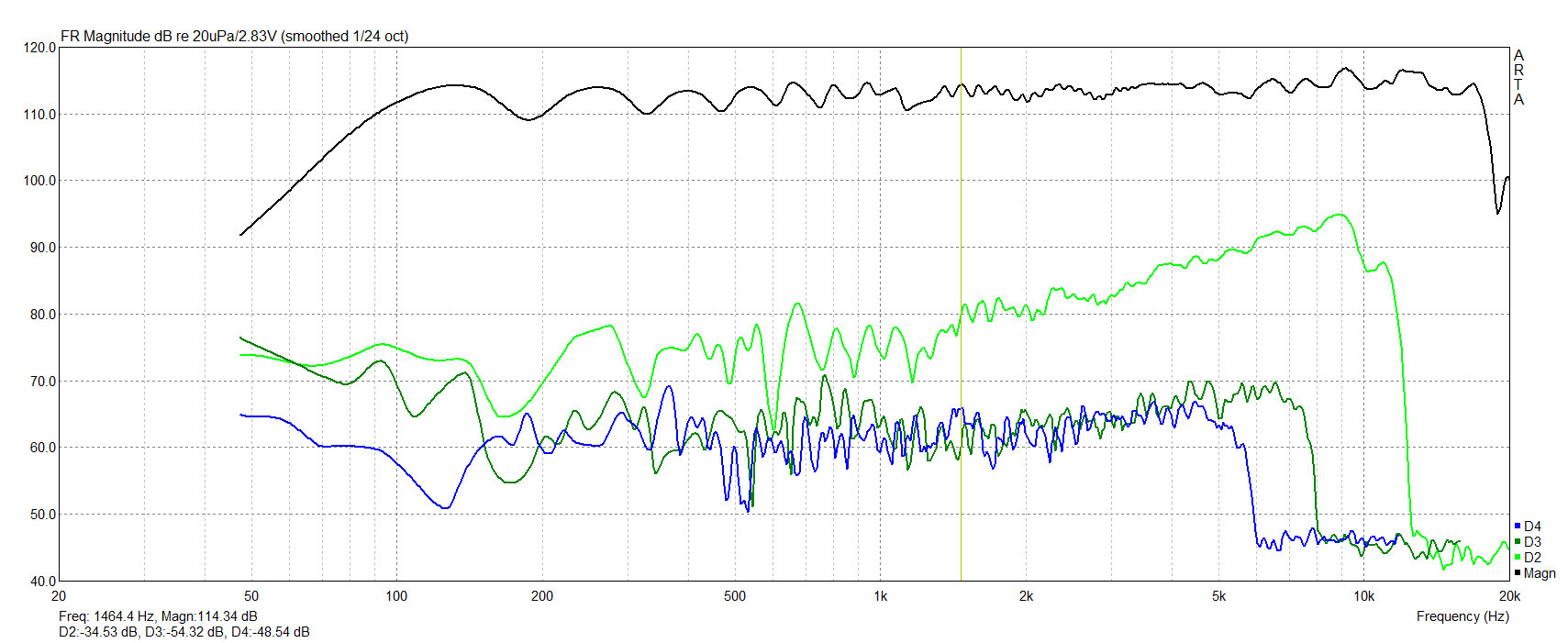Click the light green D2 legend swatch

[1518, 558]
